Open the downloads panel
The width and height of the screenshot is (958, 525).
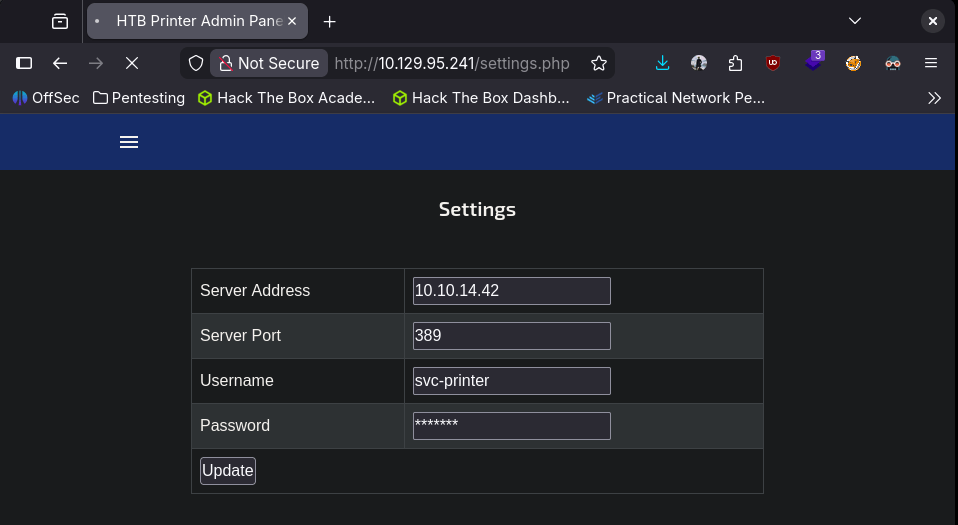point(662,63)
